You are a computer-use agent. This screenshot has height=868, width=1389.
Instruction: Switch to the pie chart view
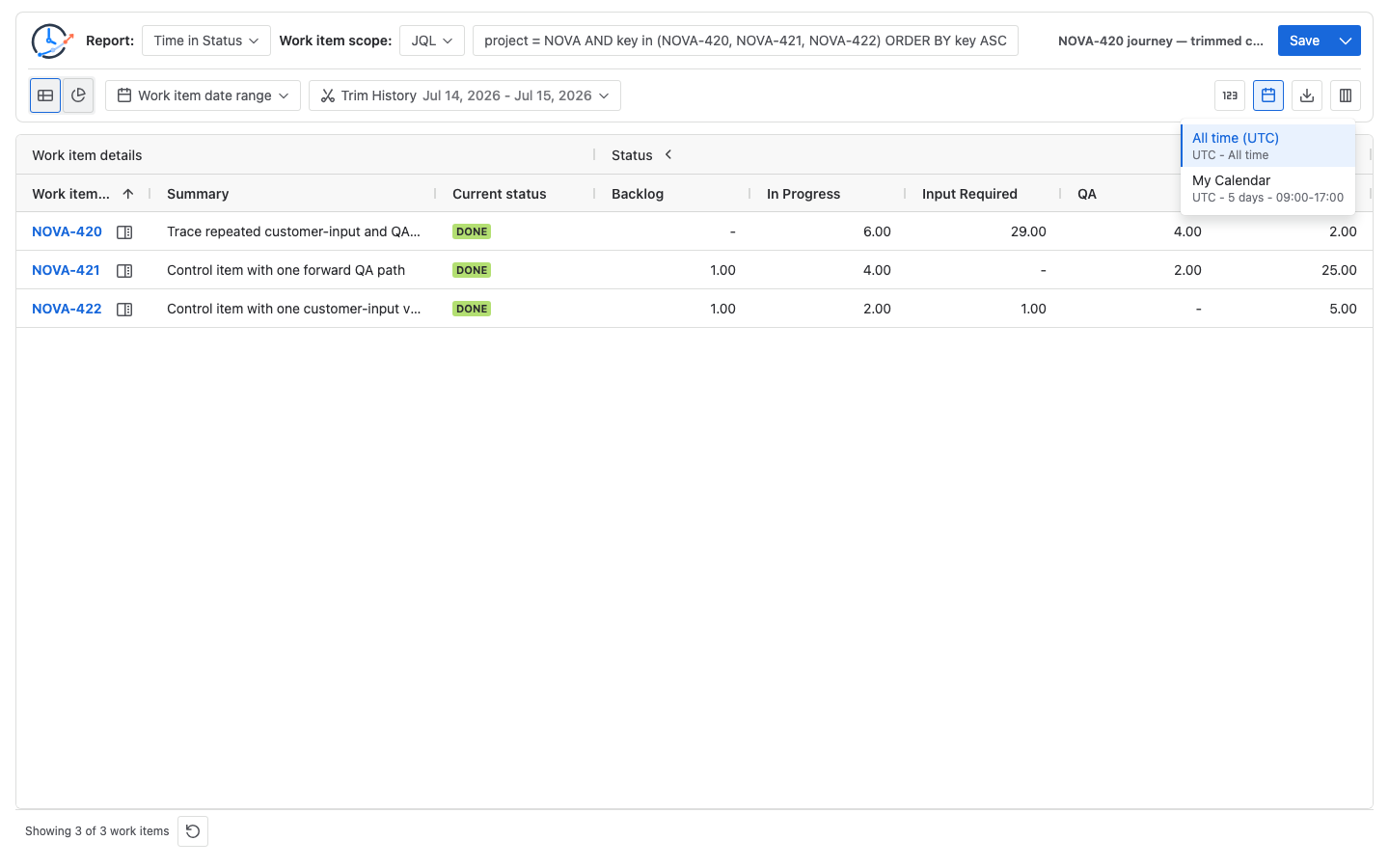point(78,95)
